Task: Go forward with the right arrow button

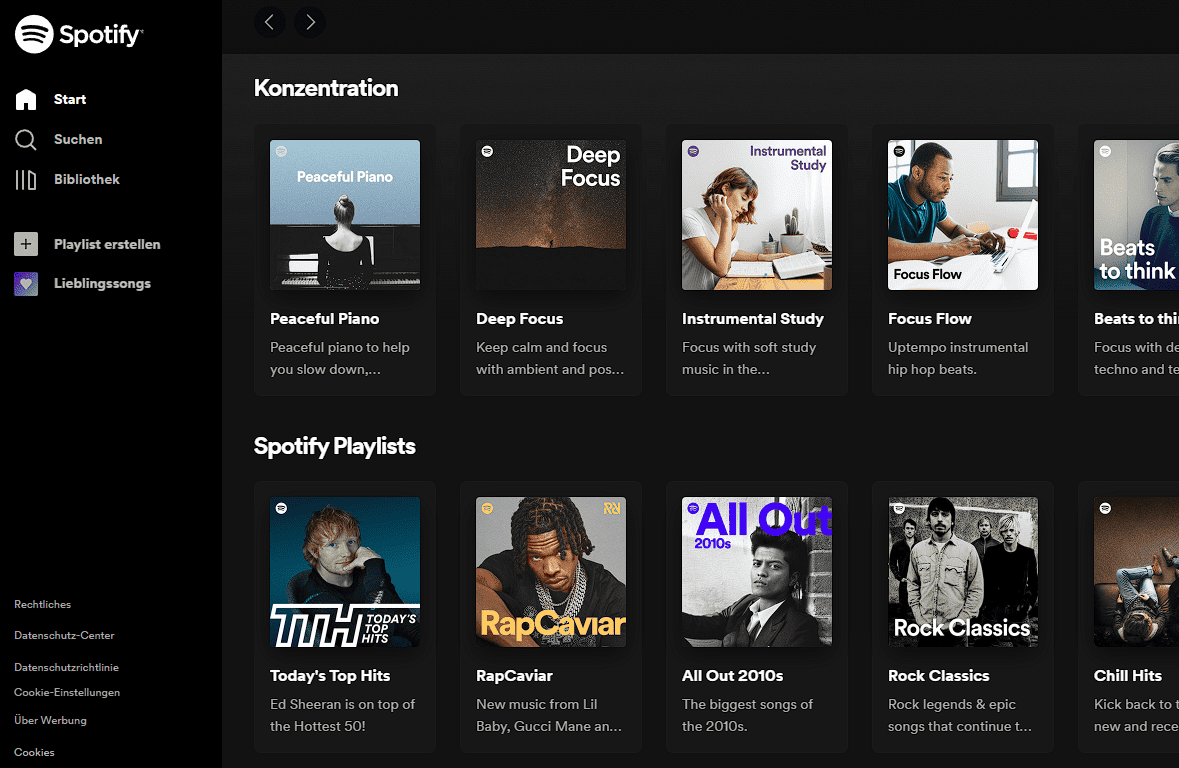Action: 310,23
